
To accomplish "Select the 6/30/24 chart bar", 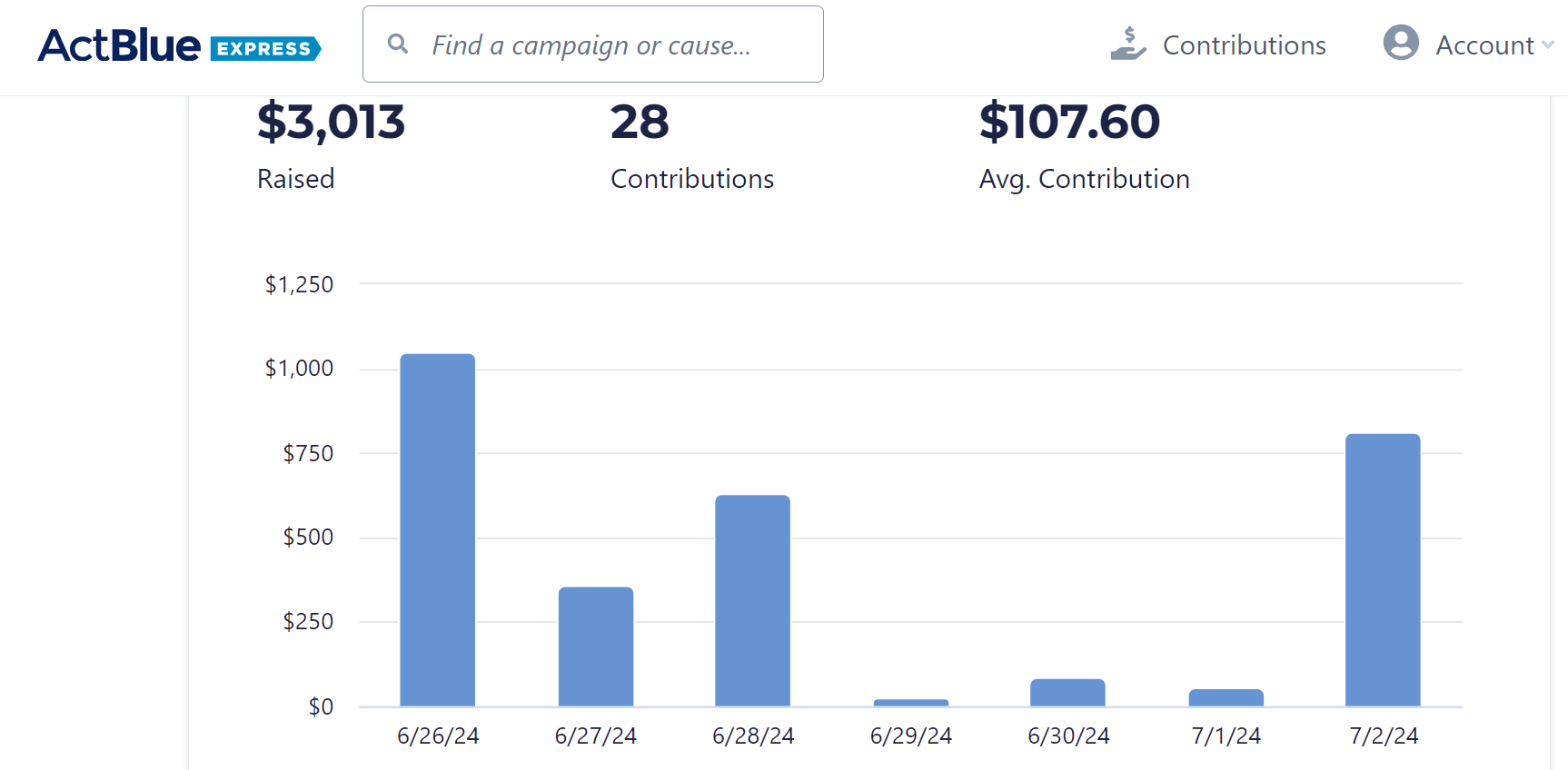I will 1067,693.
